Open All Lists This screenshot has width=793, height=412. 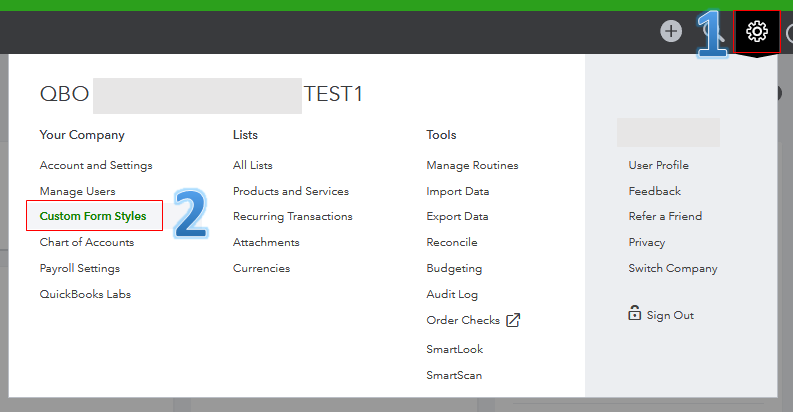tap(252, 165)
